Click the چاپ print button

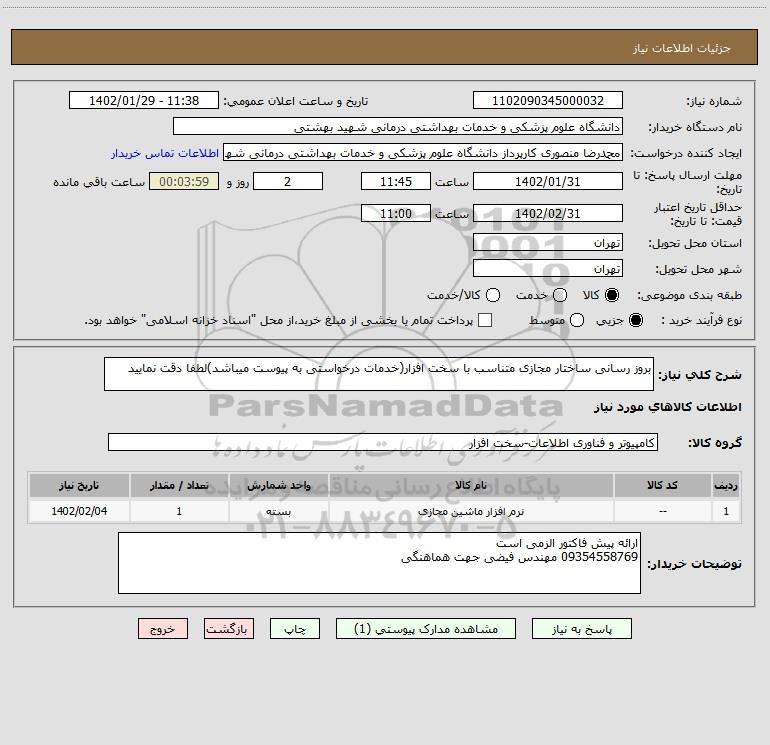(x=295, y=629)
